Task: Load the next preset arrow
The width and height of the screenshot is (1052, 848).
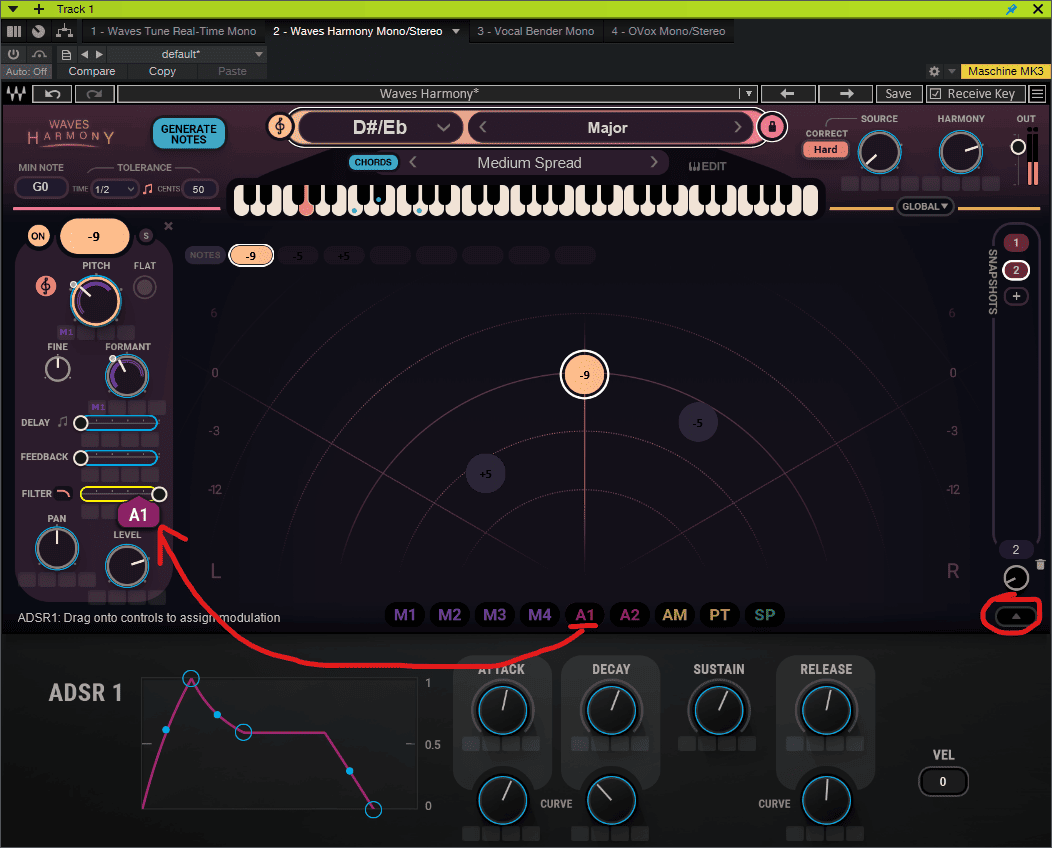Action: [x=847, y=94]
